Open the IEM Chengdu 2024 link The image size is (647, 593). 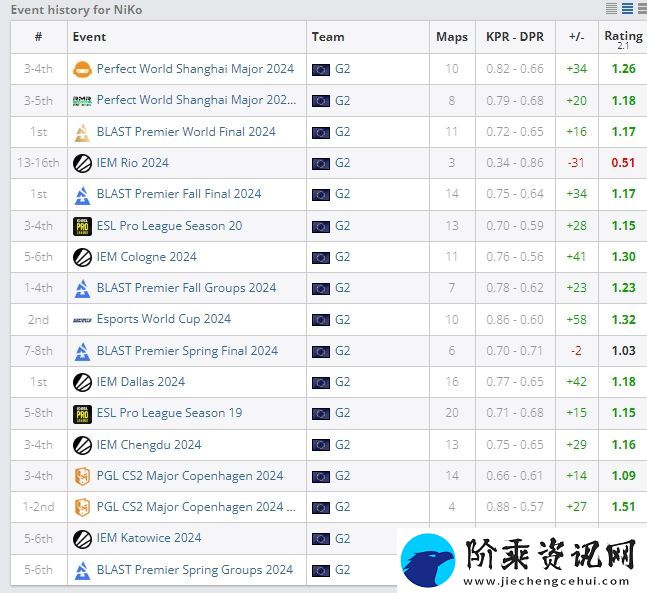149,445
